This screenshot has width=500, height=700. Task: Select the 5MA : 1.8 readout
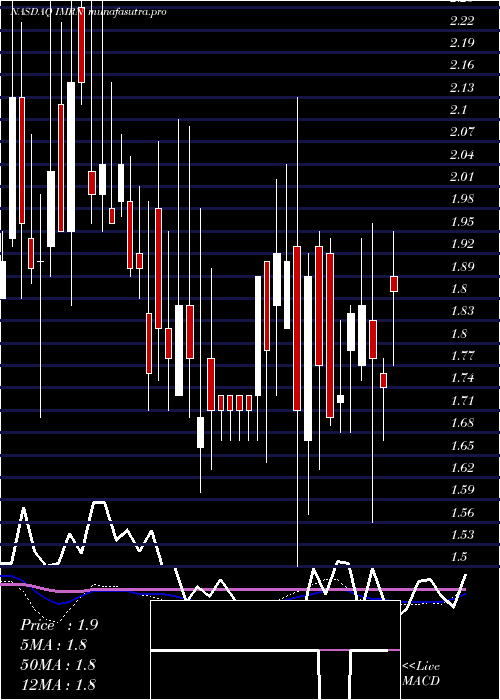pyautogui.click(x=54, y=645)
